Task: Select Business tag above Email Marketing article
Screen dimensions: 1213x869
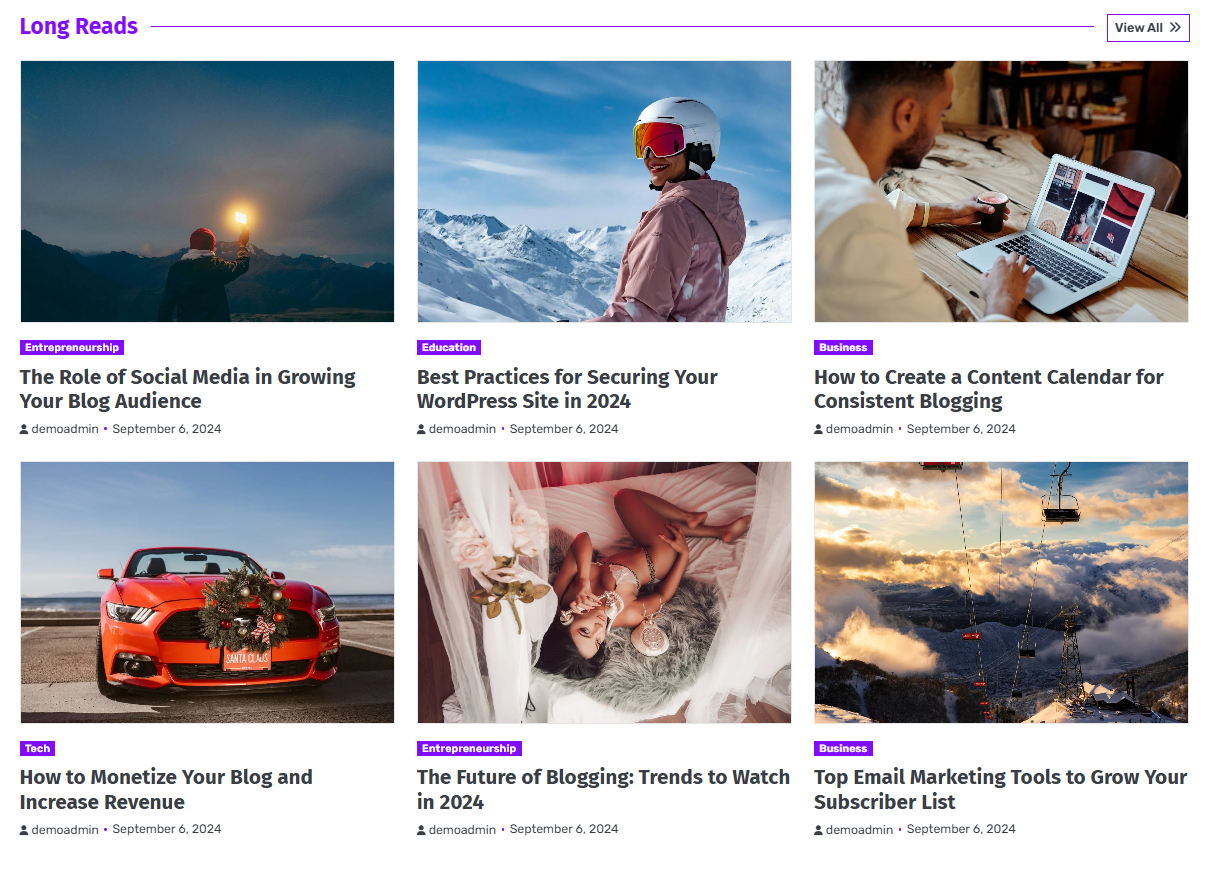Action: [843, 748]
